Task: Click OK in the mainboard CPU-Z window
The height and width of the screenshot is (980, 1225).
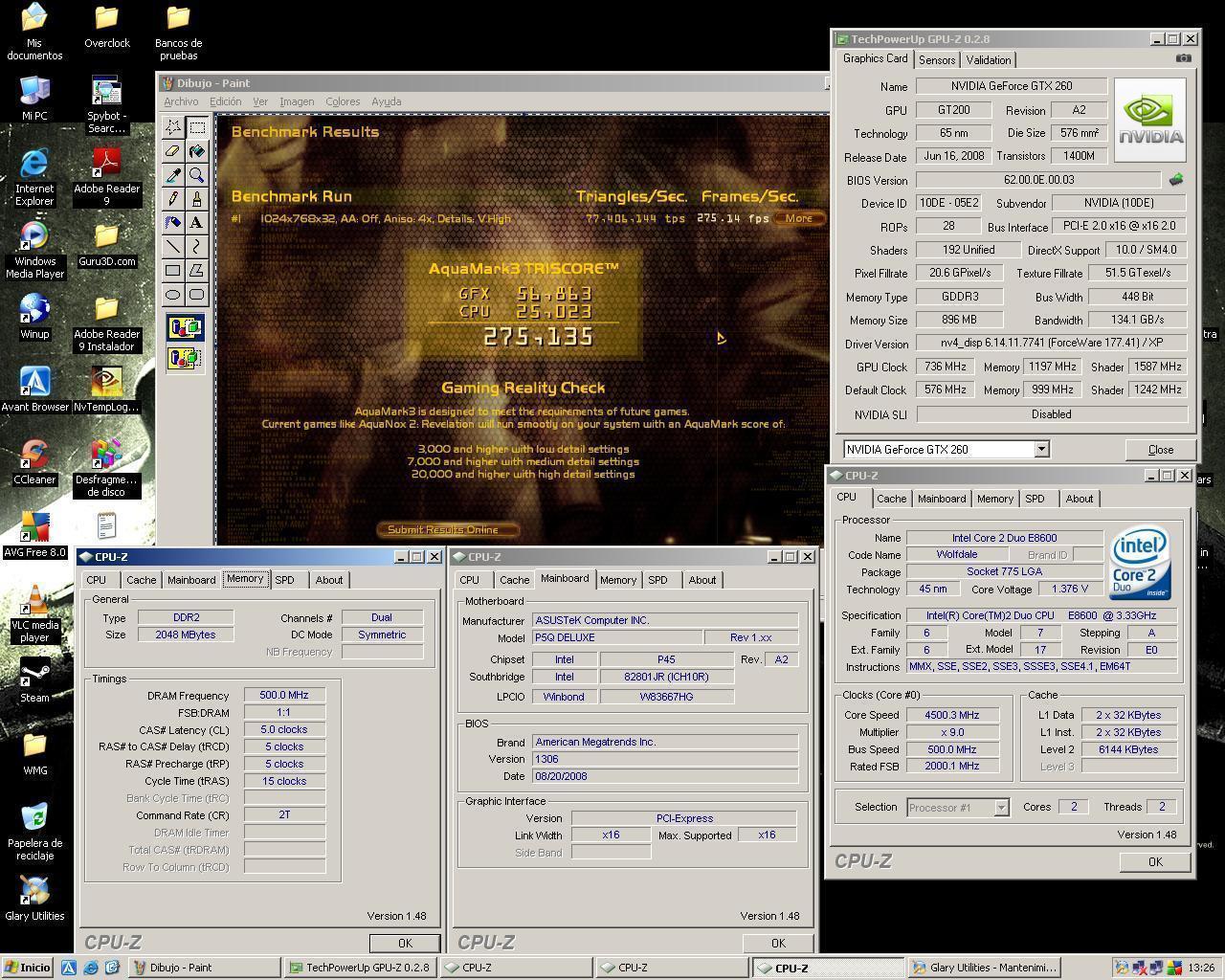Action: coord(778,943)
